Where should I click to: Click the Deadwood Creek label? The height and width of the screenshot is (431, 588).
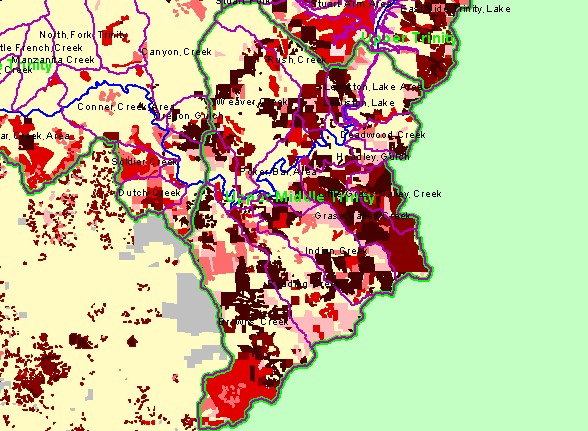383,135
